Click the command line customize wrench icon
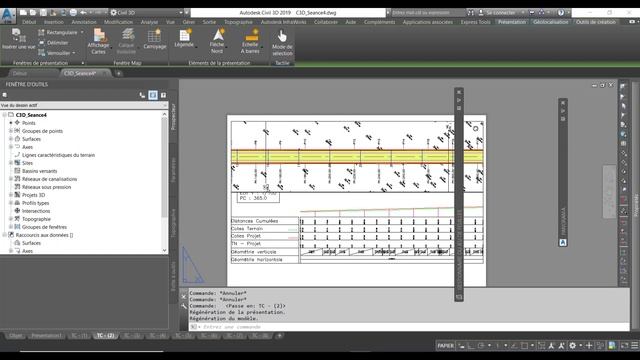The width and height of the screenshot is (640, 360). (184, 306)
